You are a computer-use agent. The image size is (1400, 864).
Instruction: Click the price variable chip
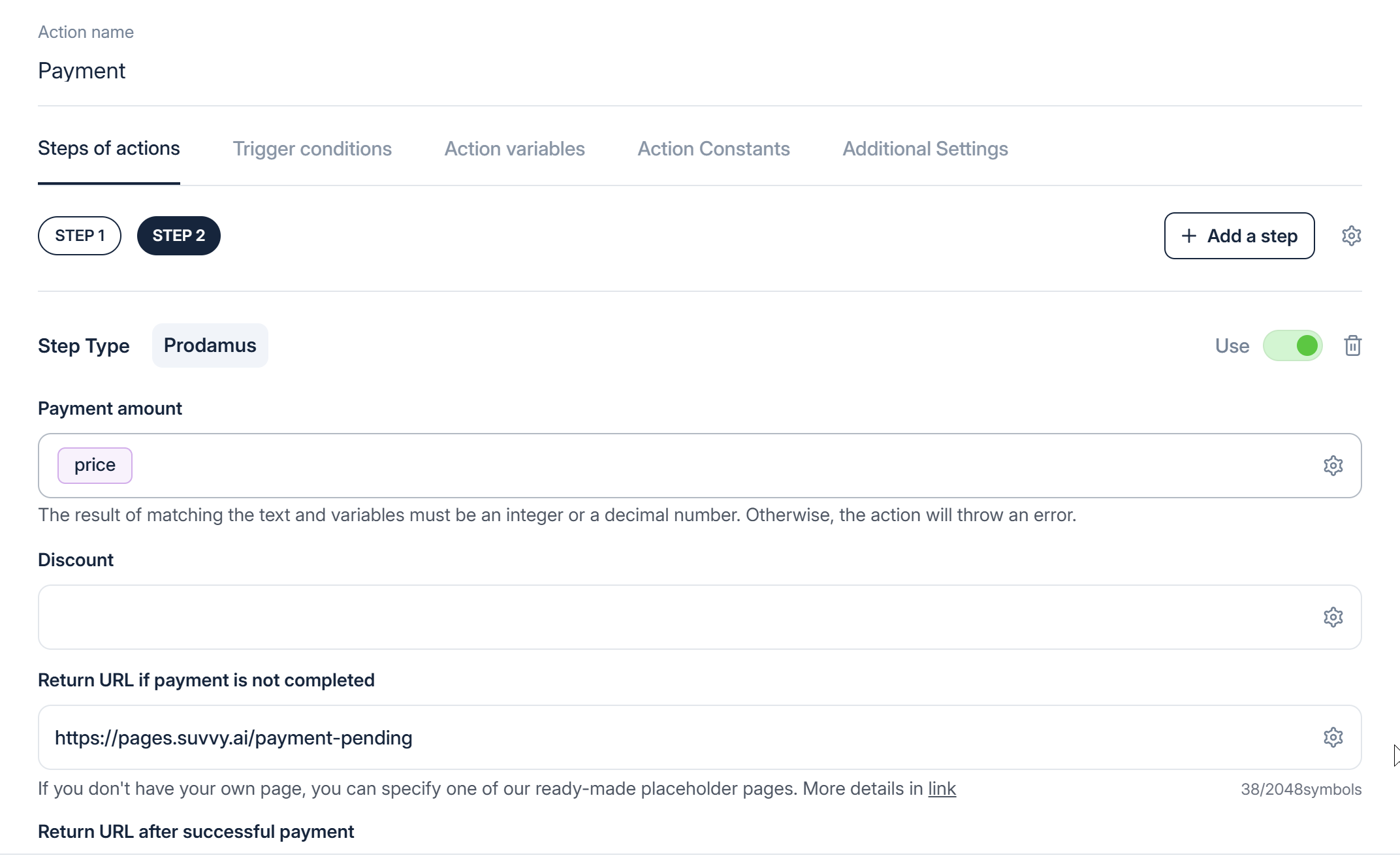(x=95, y=466)
